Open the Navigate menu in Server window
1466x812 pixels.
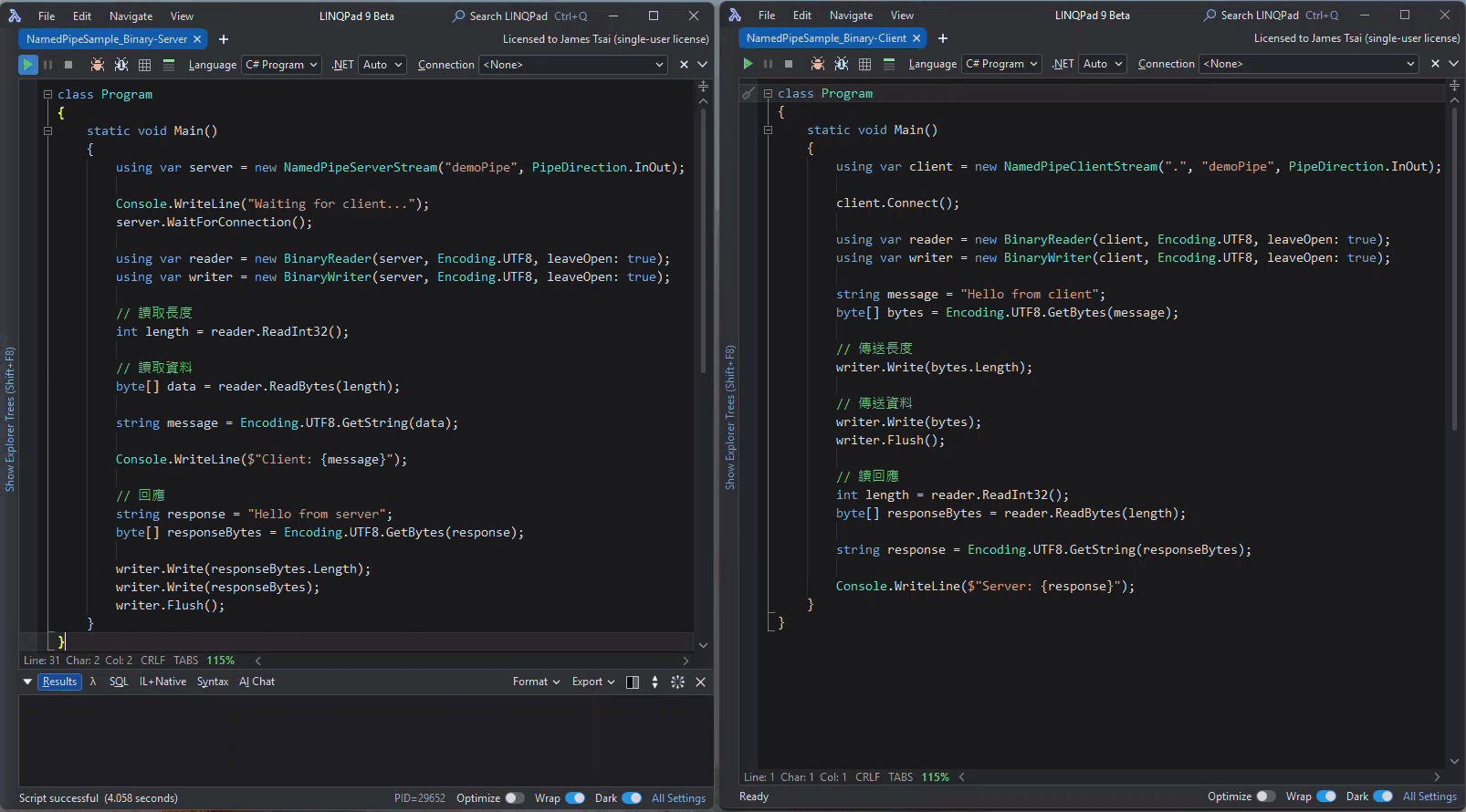coord(131,16)
